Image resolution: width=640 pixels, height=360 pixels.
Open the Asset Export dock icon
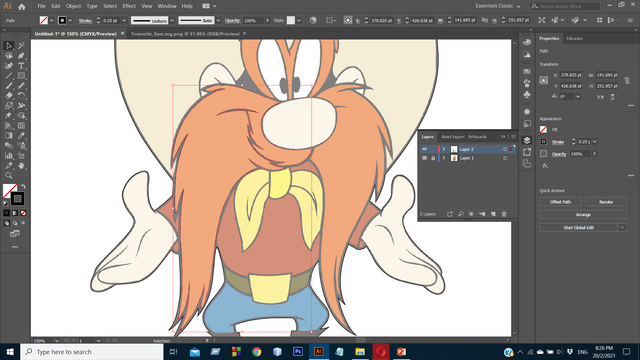click(527, 152)
